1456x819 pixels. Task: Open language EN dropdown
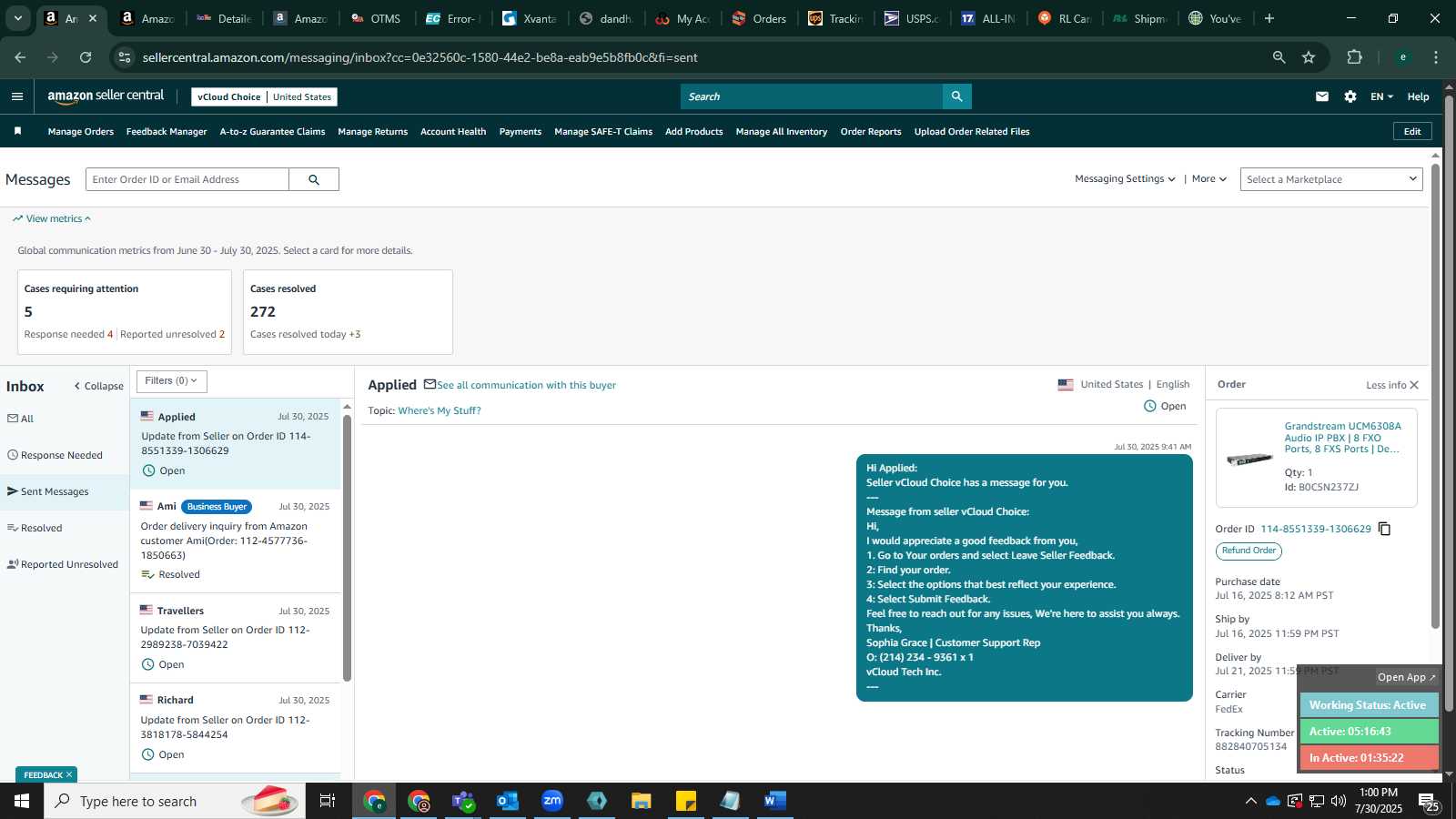[1381, 96]
